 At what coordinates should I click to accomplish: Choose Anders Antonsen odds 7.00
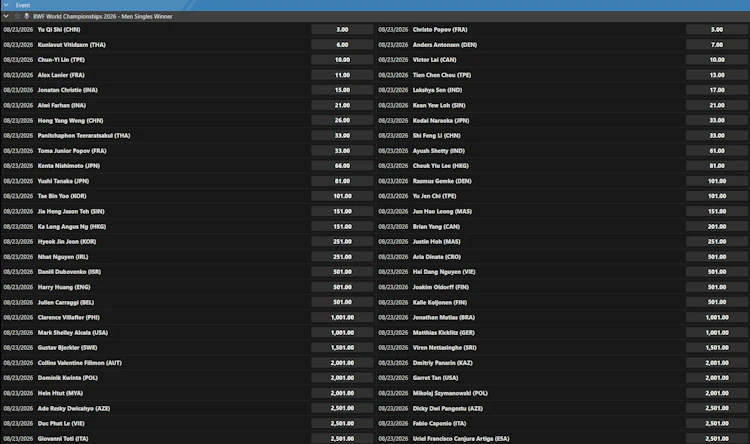(x=717, y=44)
